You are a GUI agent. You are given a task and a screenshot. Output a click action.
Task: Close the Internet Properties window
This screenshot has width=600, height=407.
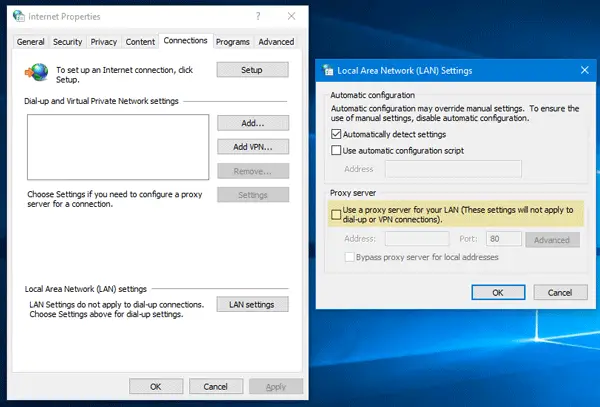[292, 16]
